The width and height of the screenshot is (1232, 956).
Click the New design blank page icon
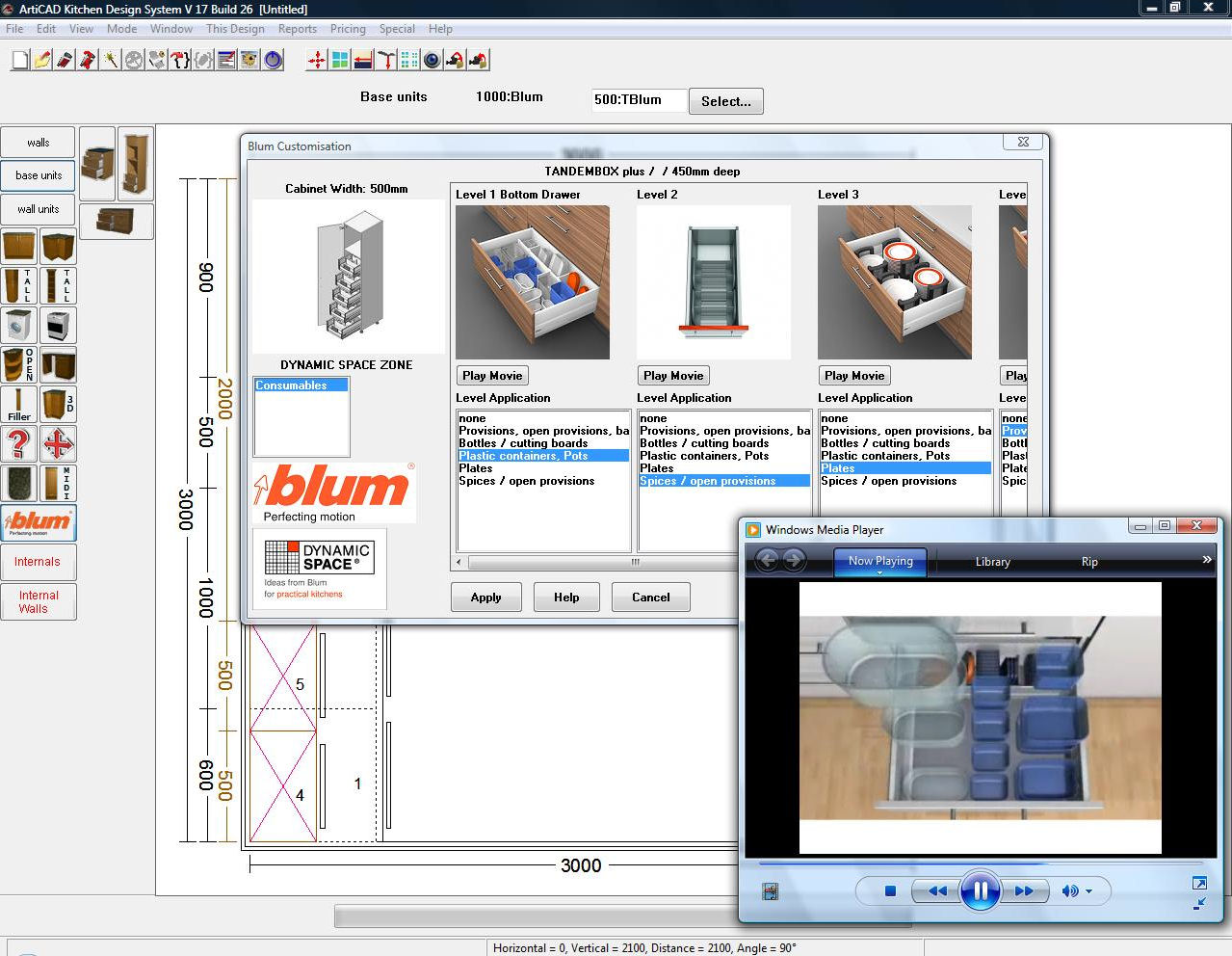(19, 61)
